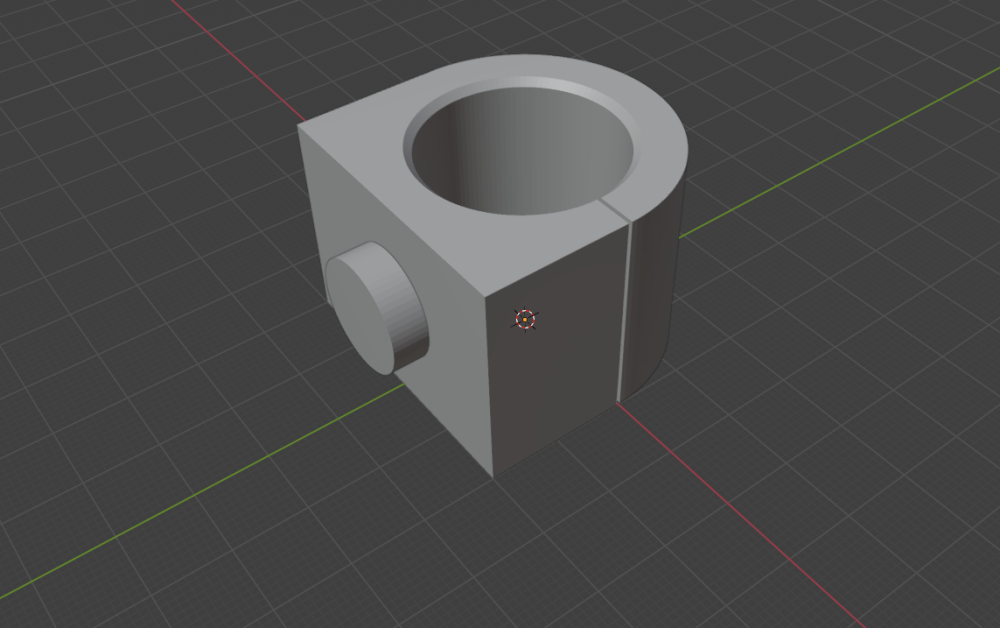Click the vertical slit on the front face
The height and width of the screenshot is (628, 1000).
point(625,310)
